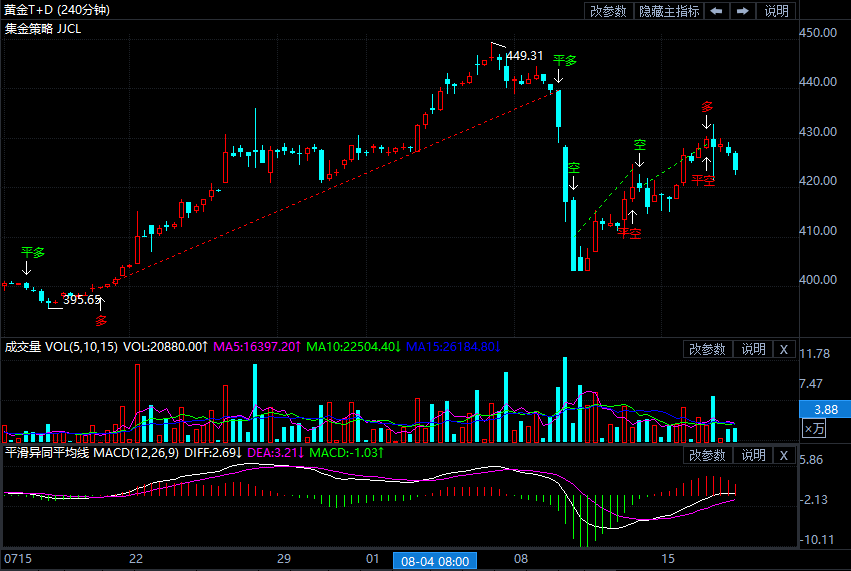Click the red 多 signal marker near 395.65
Image resolution: width=851 pixels, height=571 pixels.
pos(101,321)
